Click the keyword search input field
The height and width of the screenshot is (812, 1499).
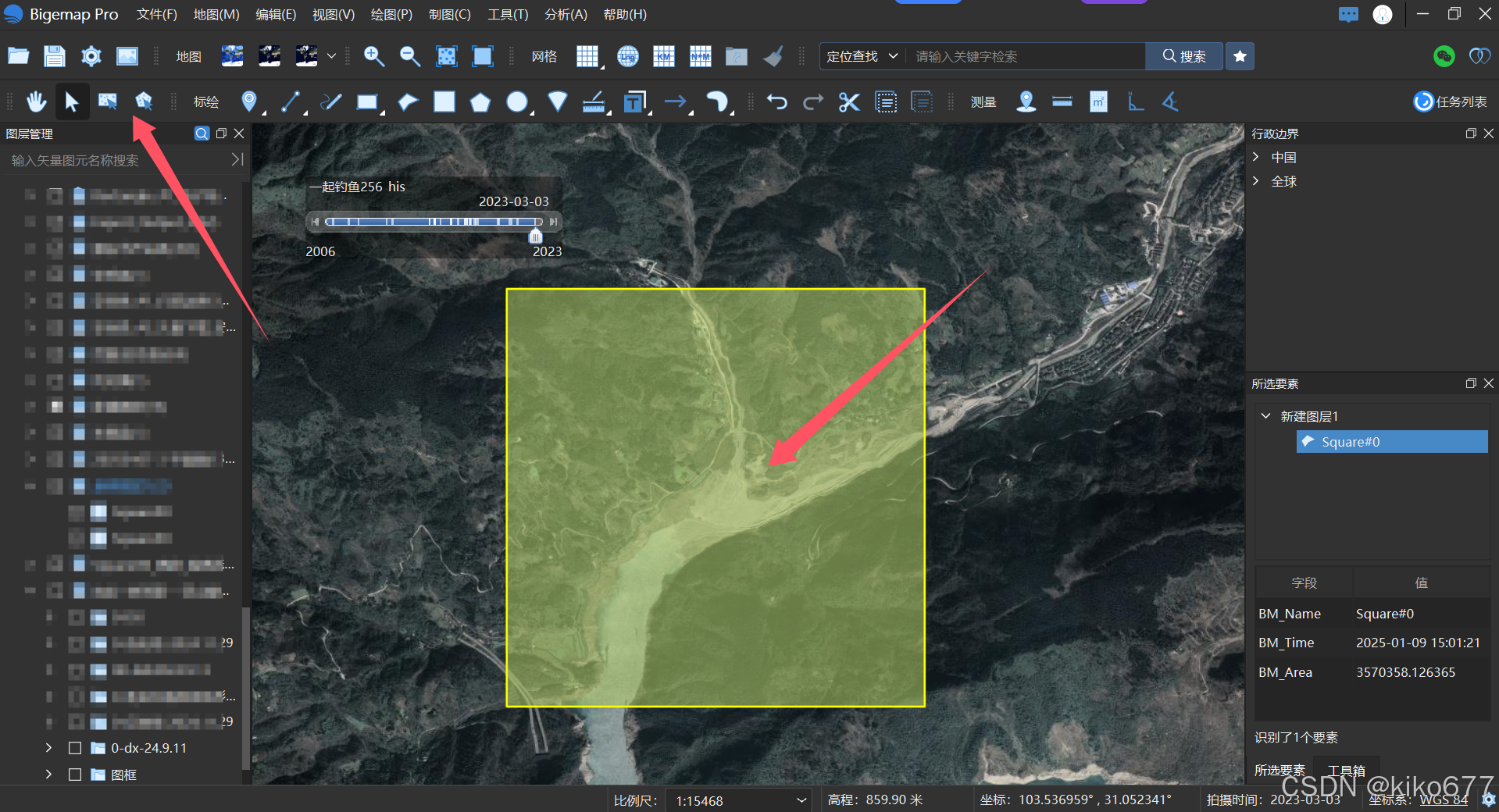click(1025, 56)
